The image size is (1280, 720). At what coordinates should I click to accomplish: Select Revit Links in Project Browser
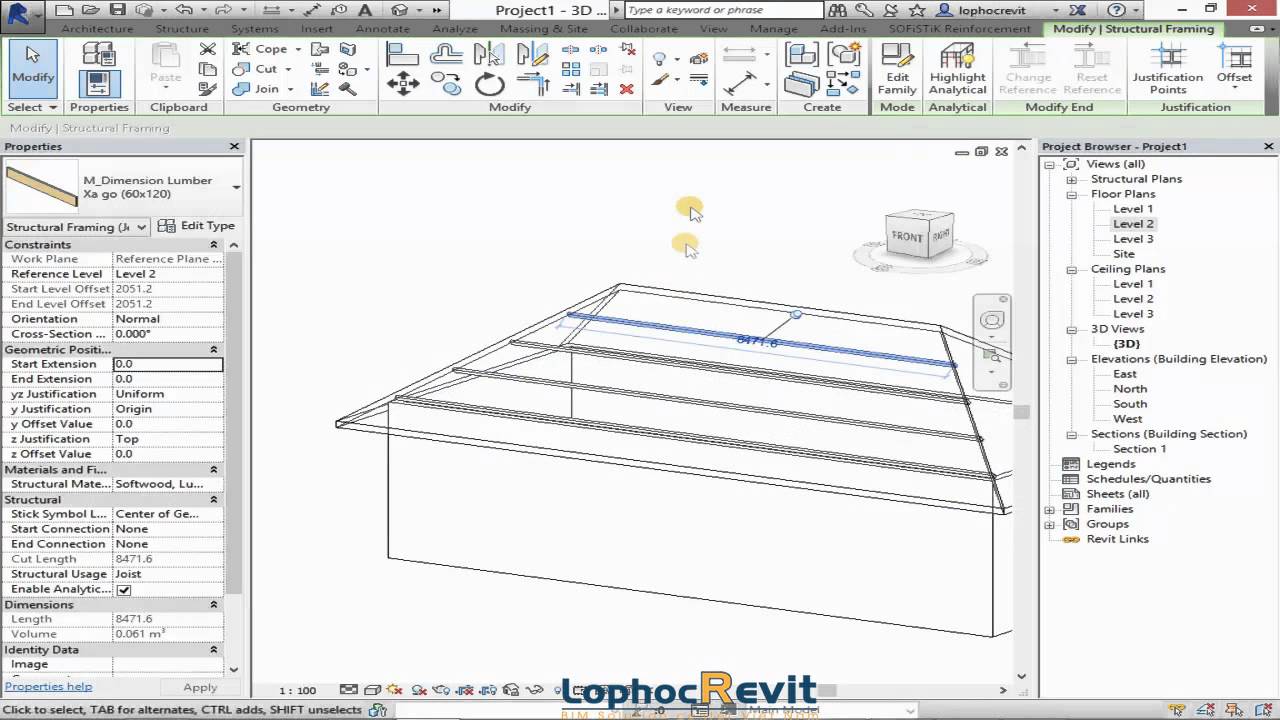tap(1117, 539)
